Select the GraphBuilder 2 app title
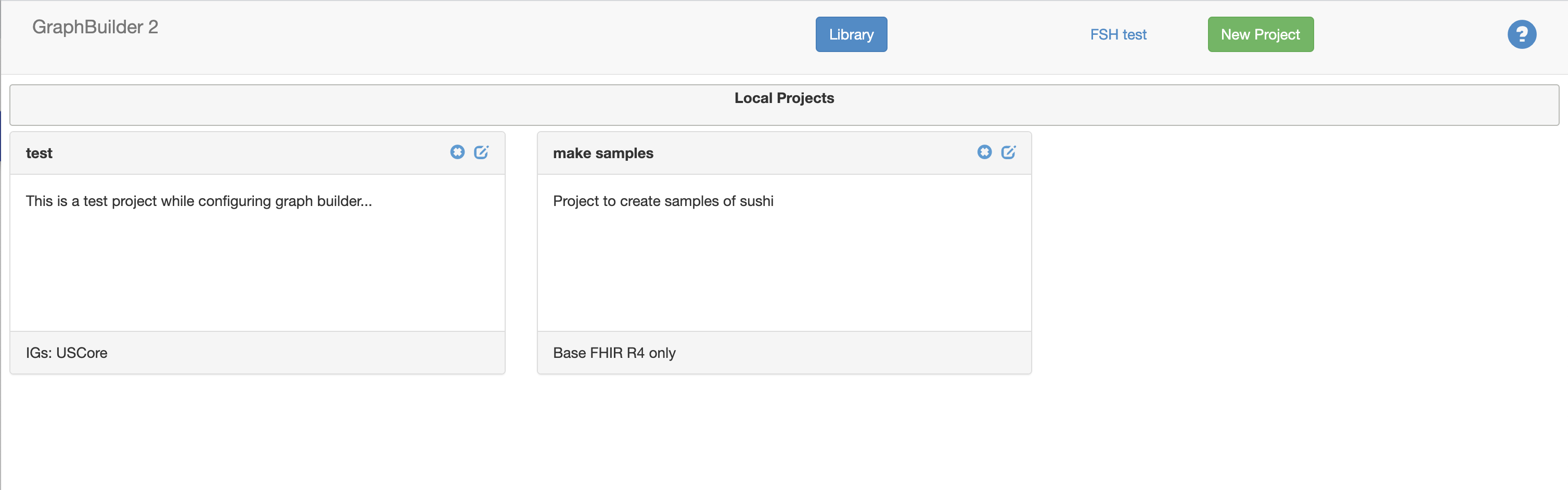 pyautogui.click(x=96, y=26)
